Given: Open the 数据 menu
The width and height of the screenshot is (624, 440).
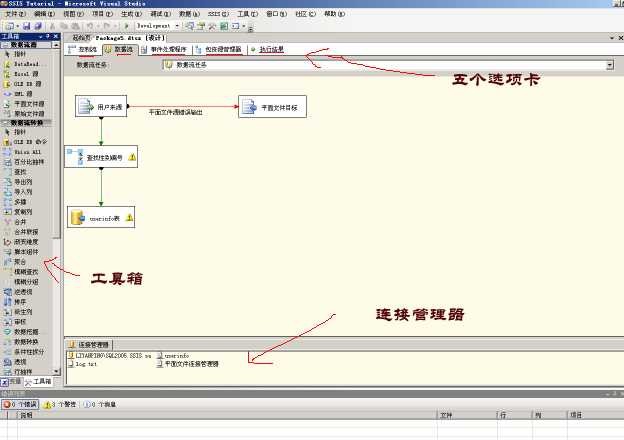Looking at the screenshot, I should [189, 14].
